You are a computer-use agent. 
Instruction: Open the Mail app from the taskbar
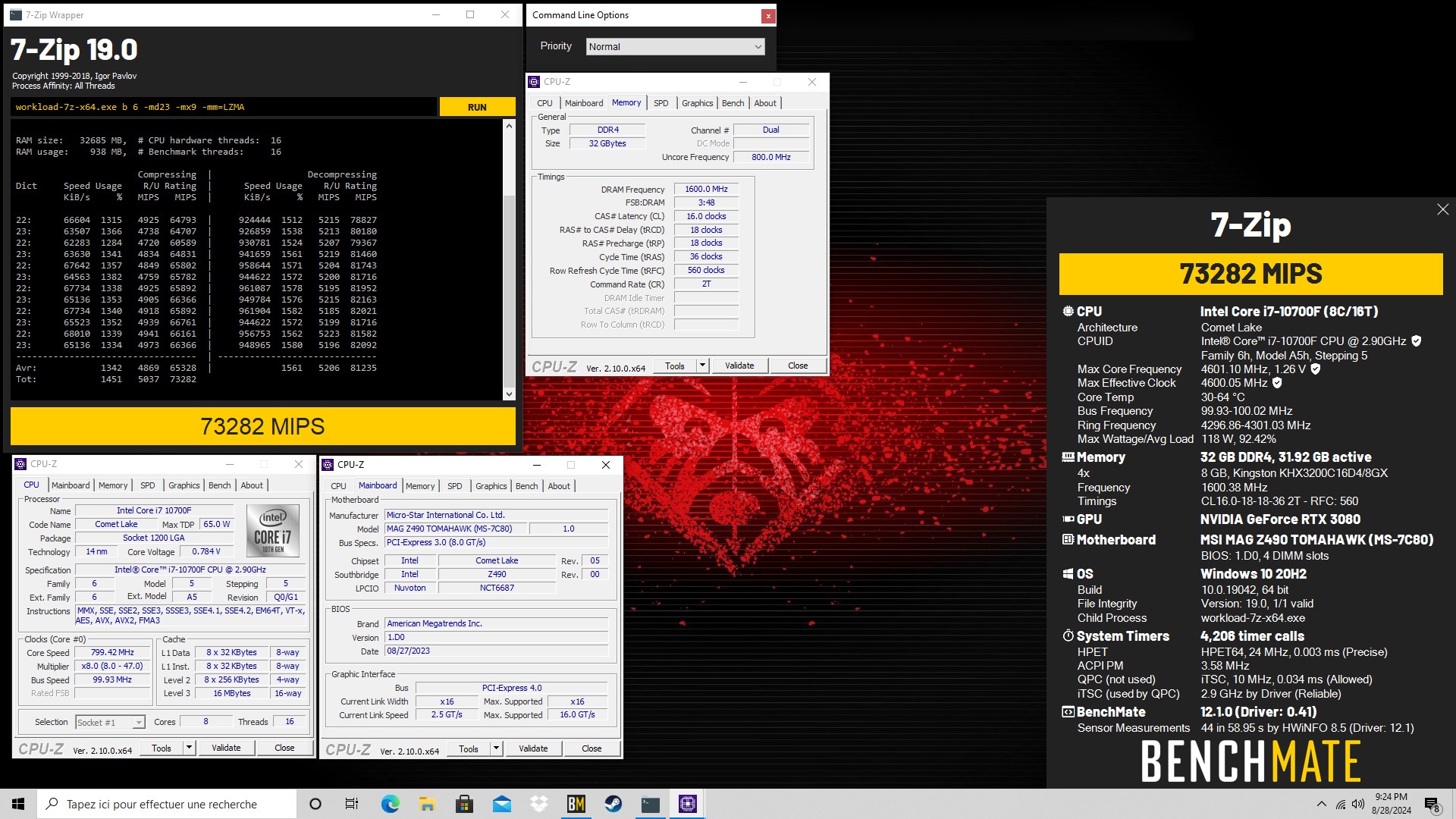pos(501,804)
